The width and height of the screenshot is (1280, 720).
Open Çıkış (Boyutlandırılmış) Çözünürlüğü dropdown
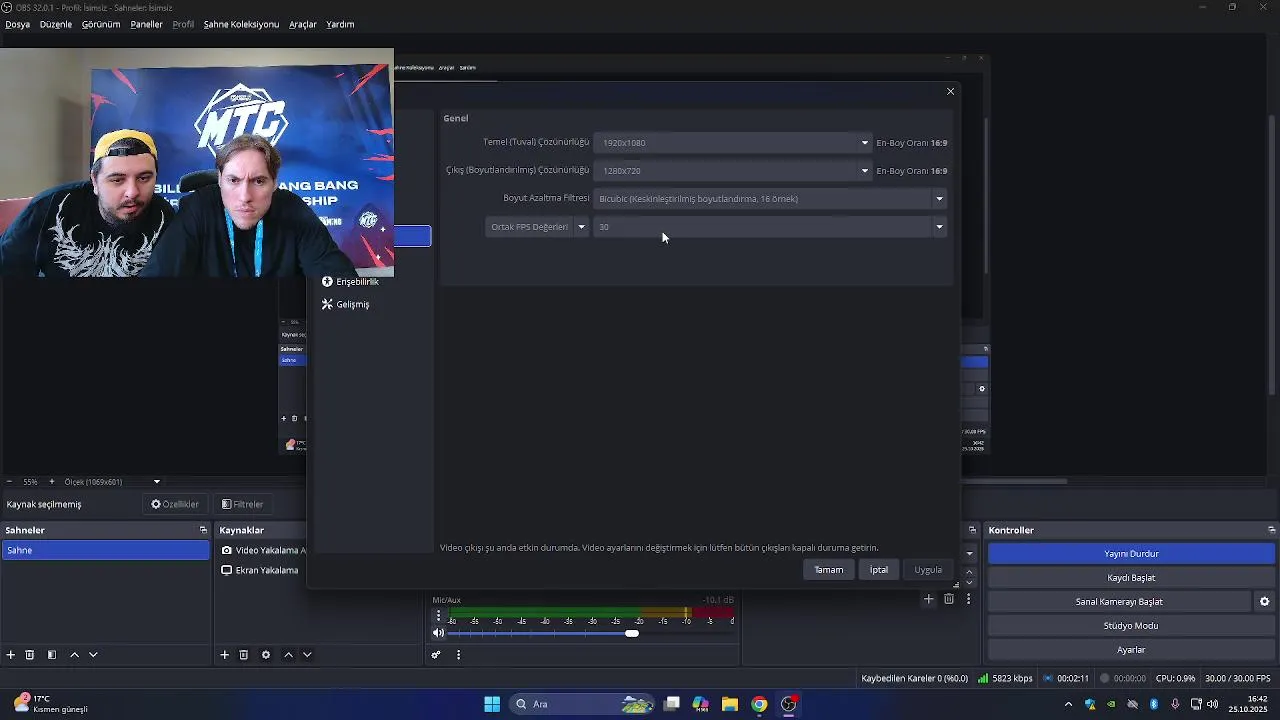coord(733,171)
